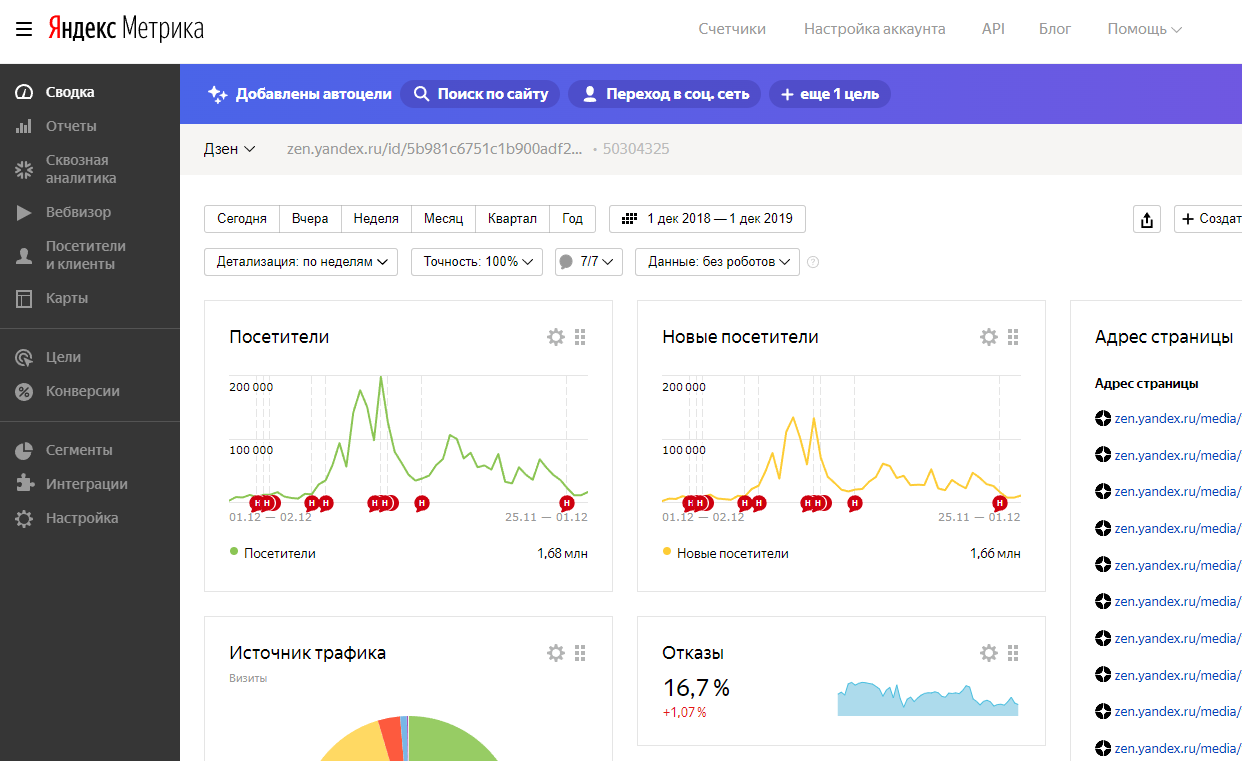Select Сегодня period

pyautogui.click(x=242, y=219)
